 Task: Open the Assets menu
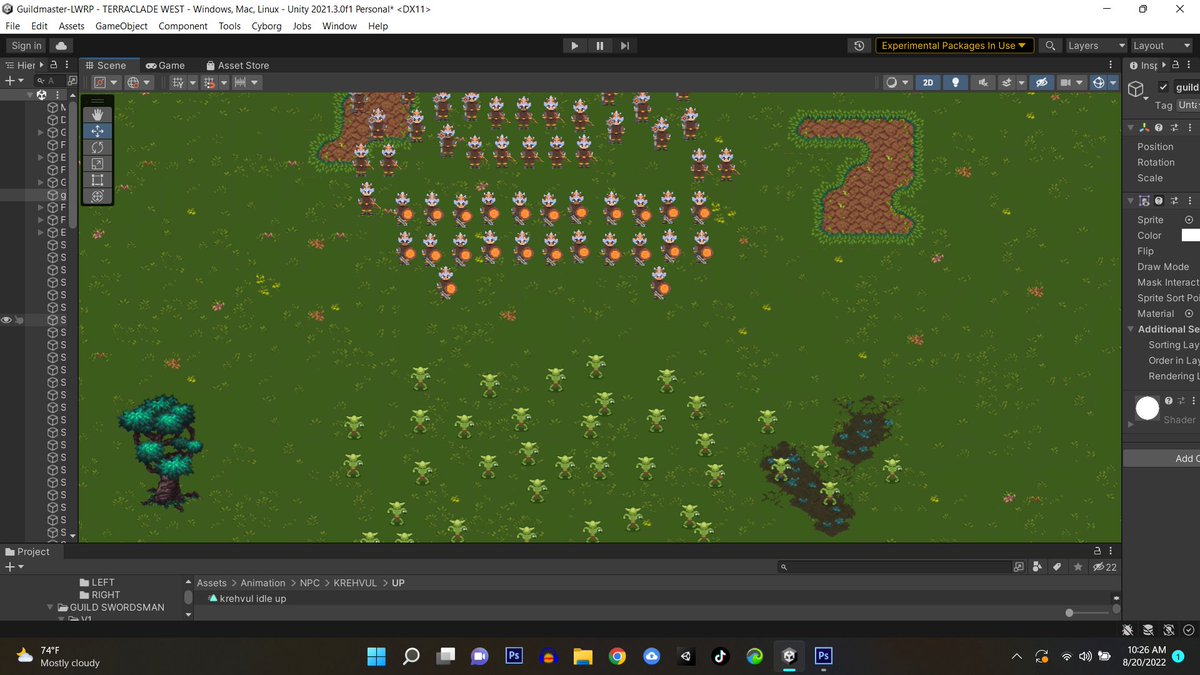point(71,26)
